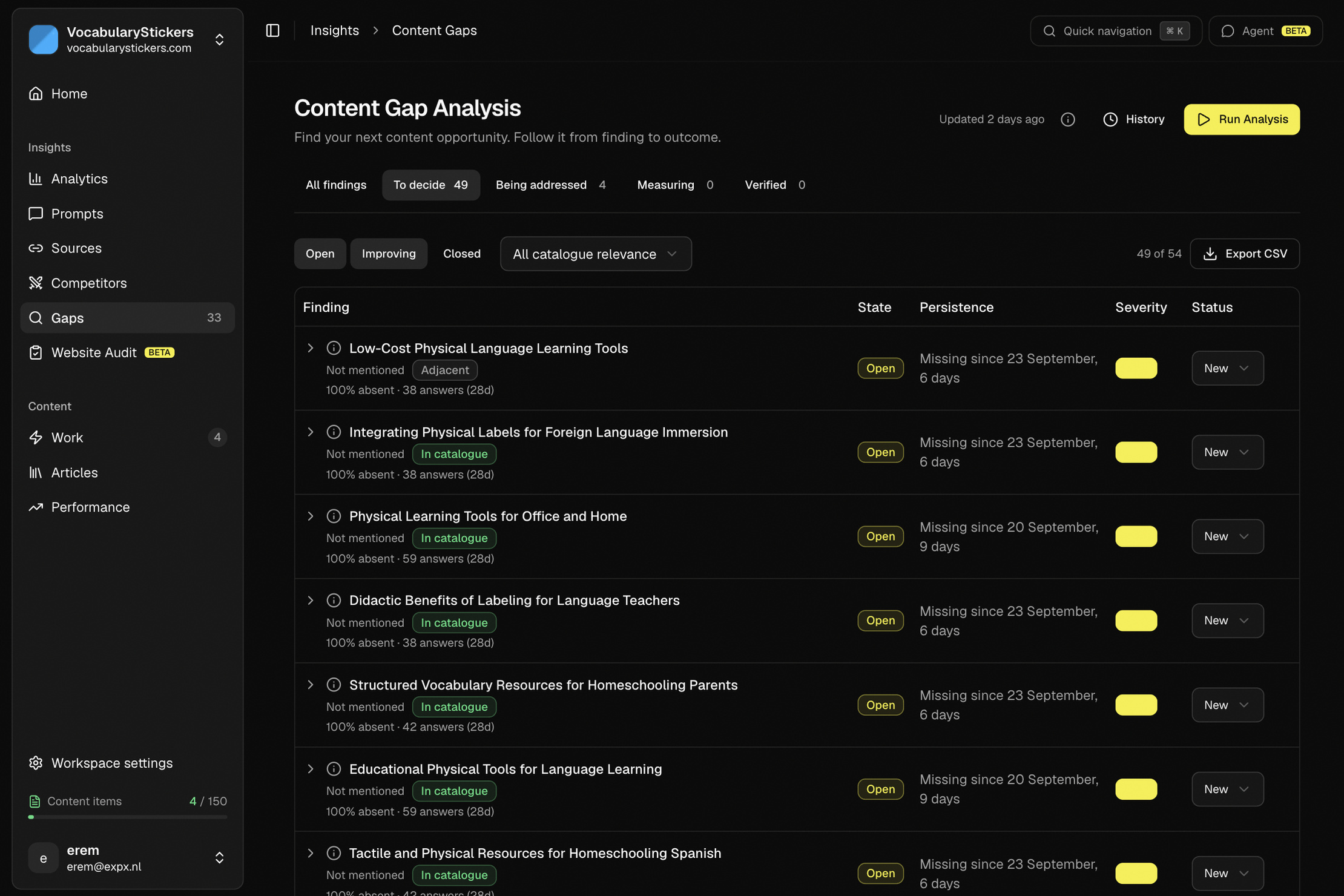Open Sources in the sidebar

128,248
